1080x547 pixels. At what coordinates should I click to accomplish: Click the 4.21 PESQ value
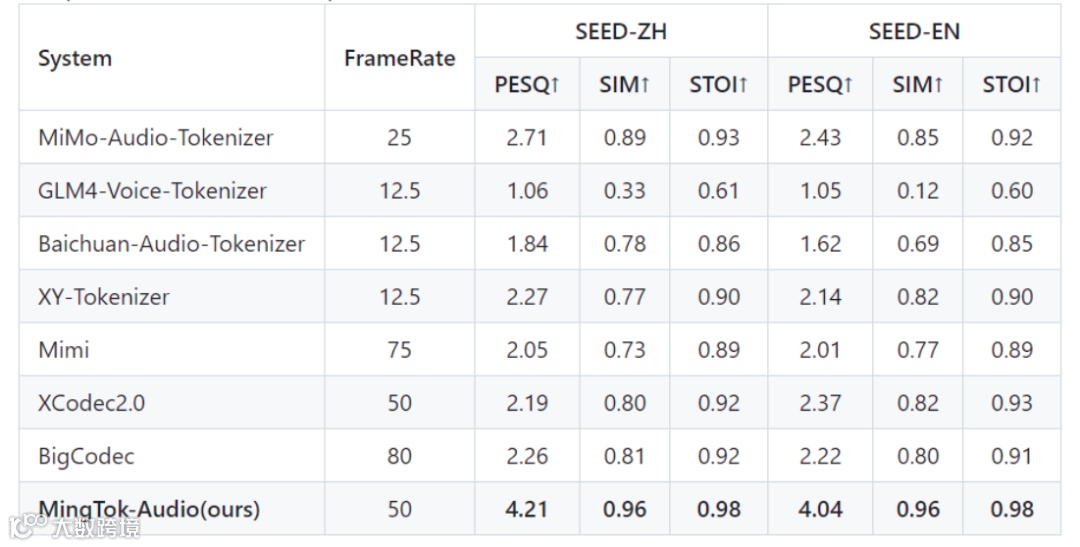(x=527, y=509)
